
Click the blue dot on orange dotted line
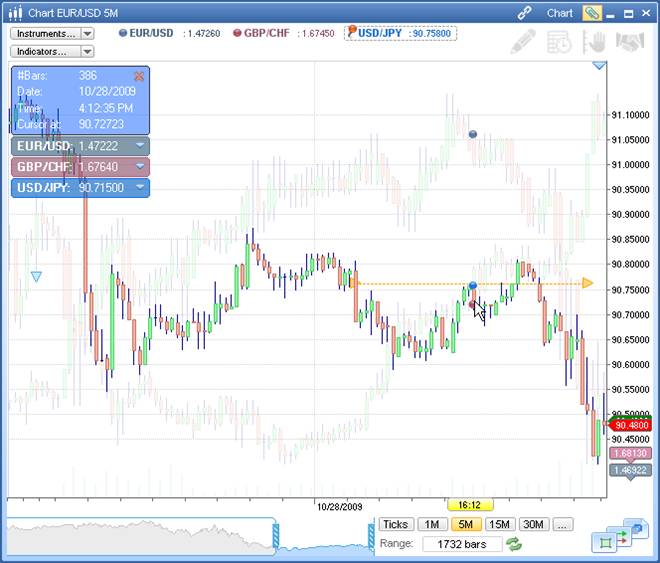pyautogui.click(x=473, y=285)
